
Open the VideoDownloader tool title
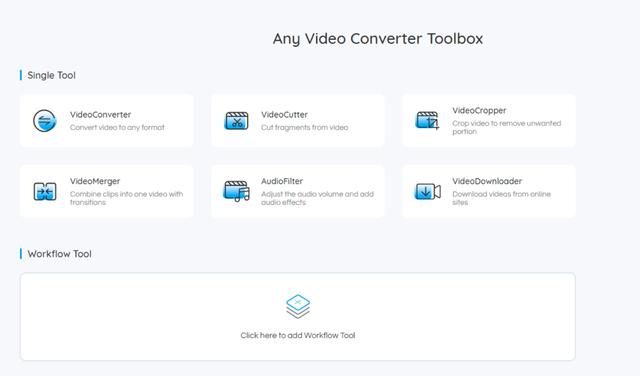[487, 181]
